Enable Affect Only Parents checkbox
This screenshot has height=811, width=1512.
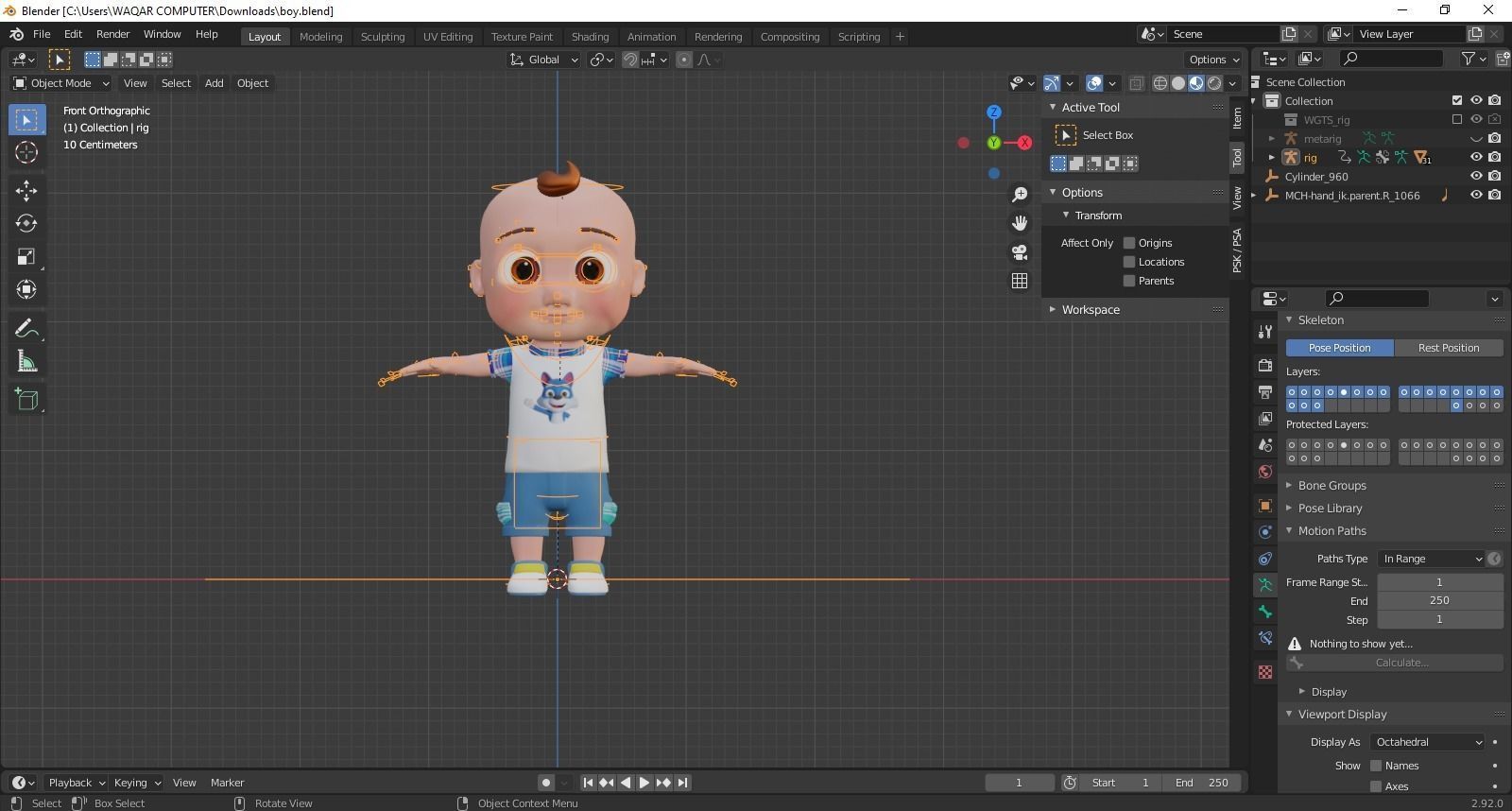tap(1128, 281)
